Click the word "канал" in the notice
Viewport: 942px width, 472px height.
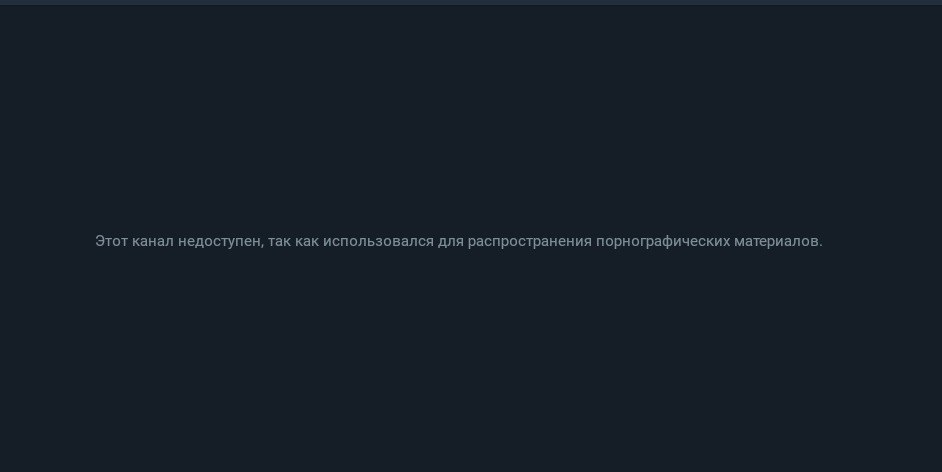point(153,241)
